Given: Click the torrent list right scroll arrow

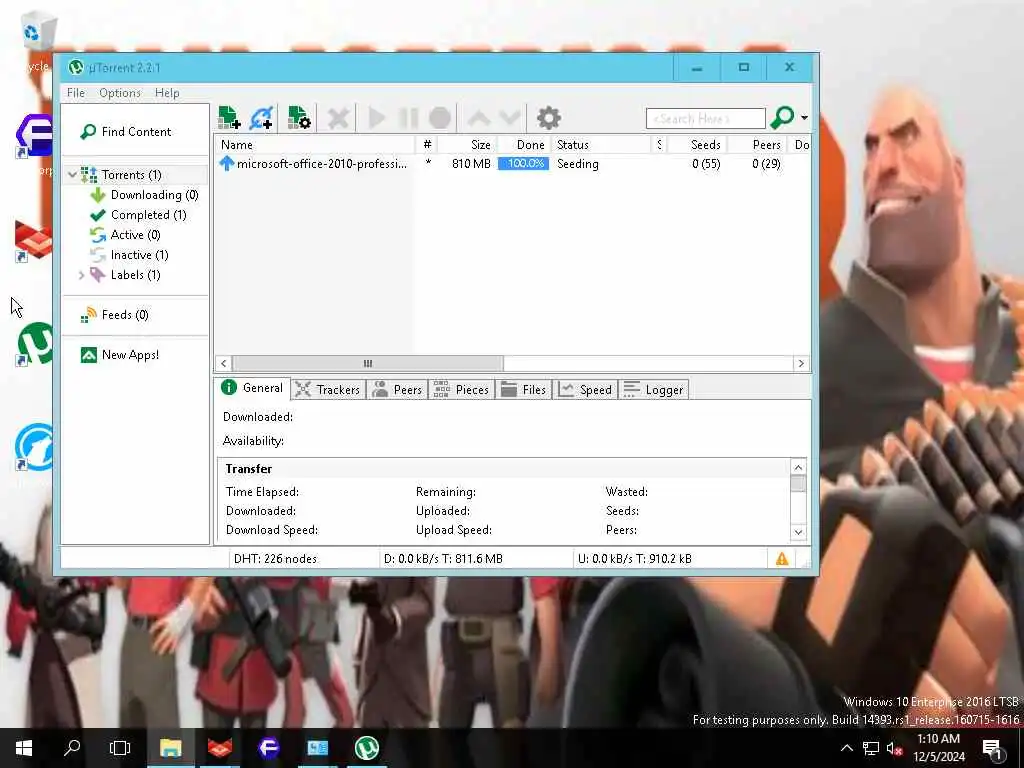Looking at the screenshot, I should click(801, 363).
